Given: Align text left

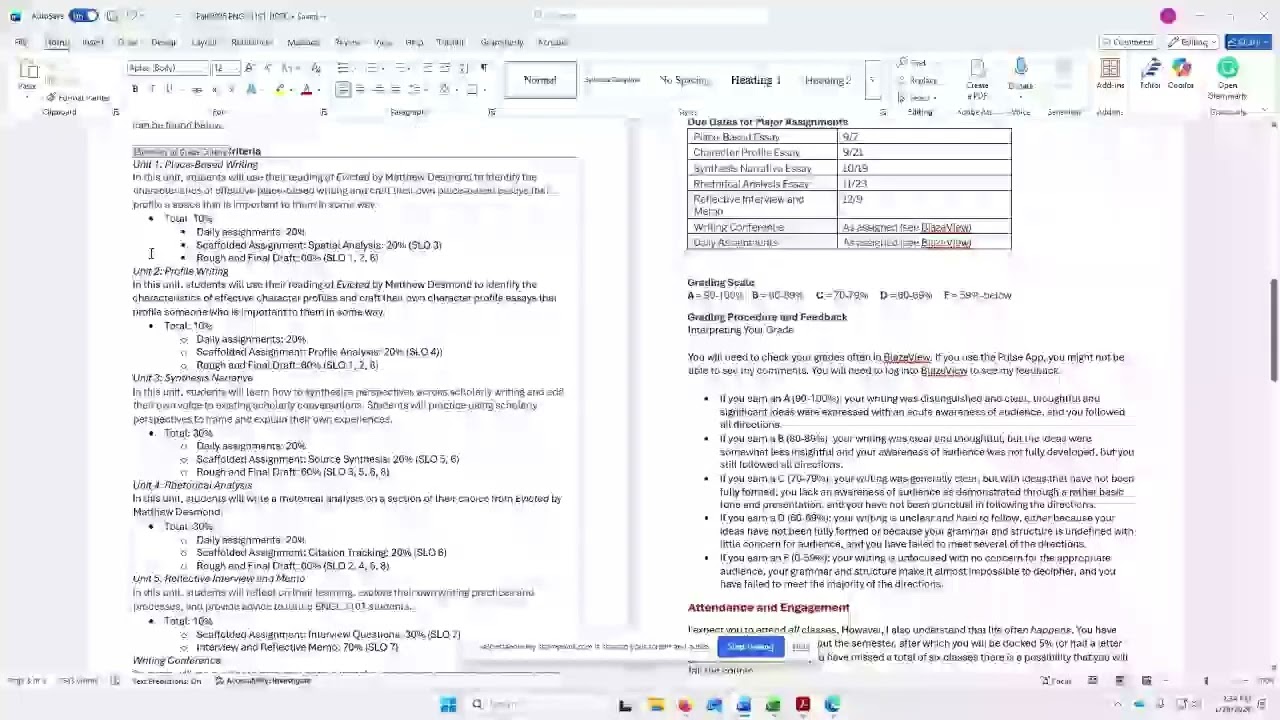Looking at the screenshot, I should click(343, 90).
